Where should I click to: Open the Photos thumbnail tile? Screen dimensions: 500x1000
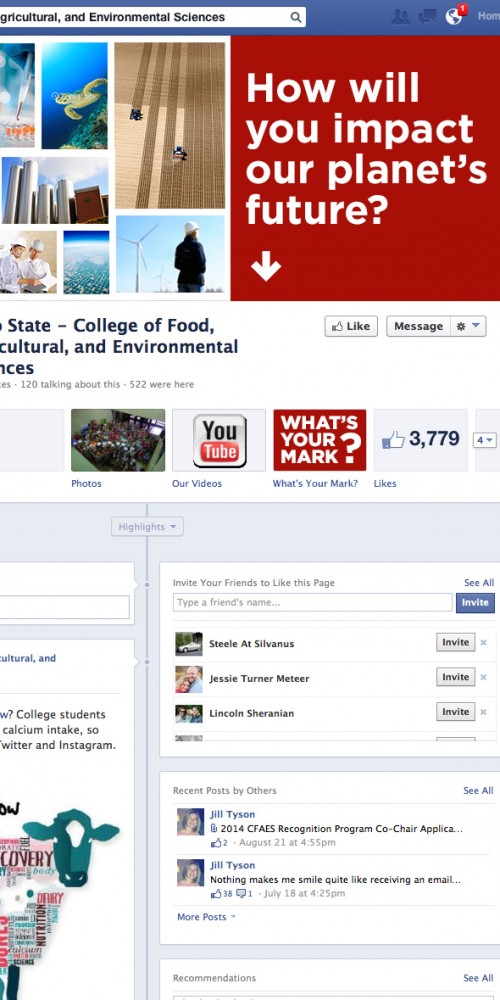(x=118, y=440)
